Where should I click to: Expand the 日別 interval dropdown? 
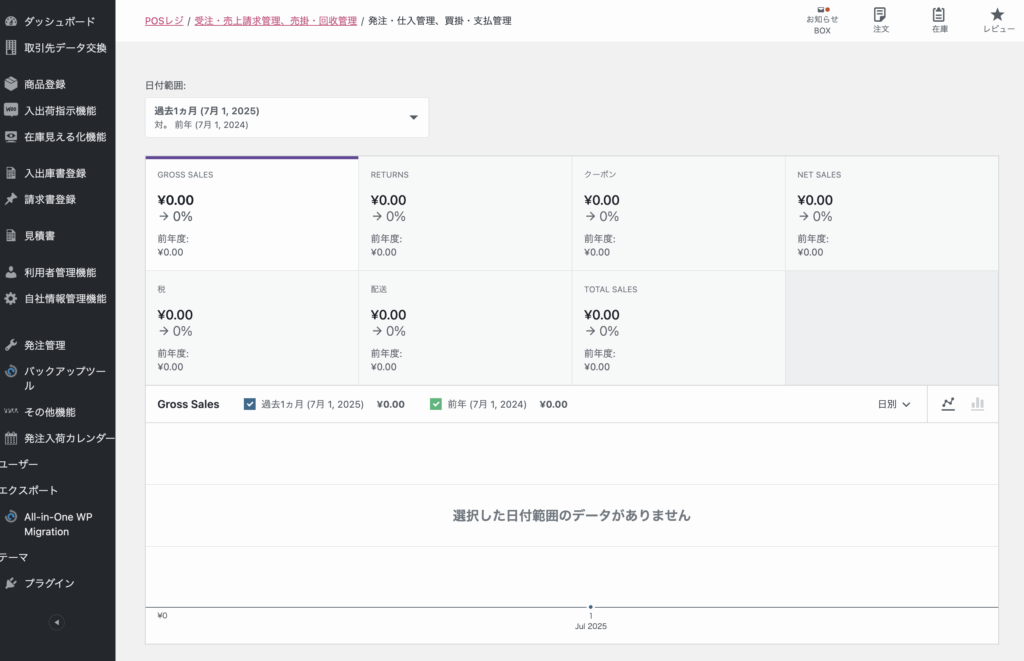pos(894,404)
